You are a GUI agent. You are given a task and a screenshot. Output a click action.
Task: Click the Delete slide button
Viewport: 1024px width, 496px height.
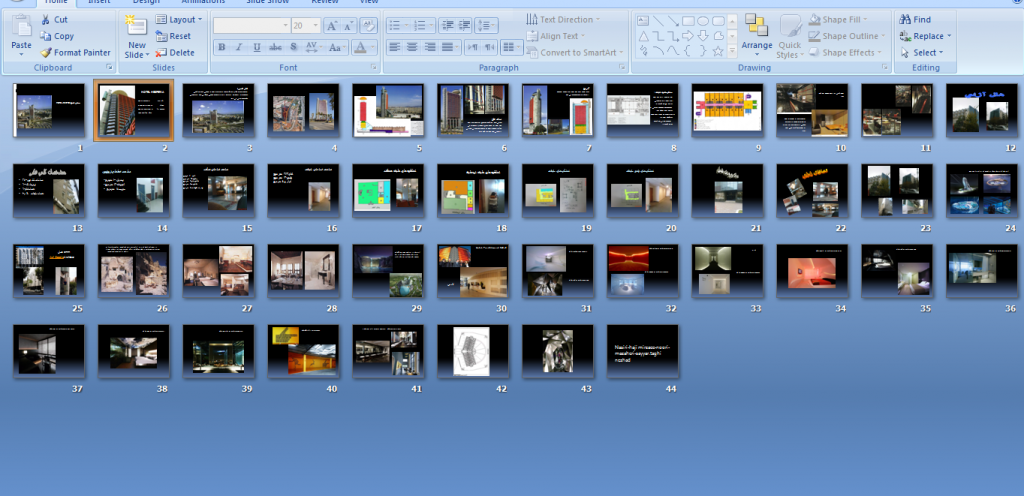[174, 53]
